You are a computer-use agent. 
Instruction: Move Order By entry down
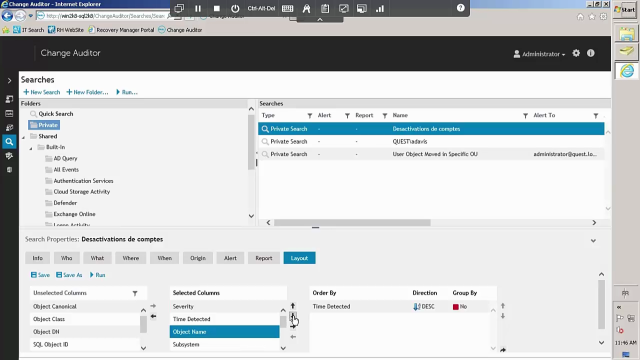coord(503,316)
